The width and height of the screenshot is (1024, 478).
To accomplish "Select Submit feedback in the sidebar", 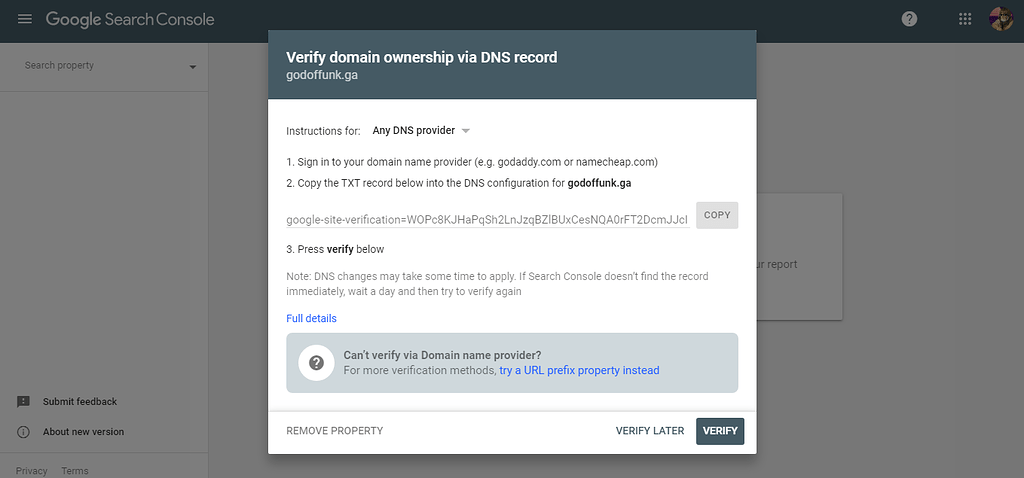I will point(80,402).
